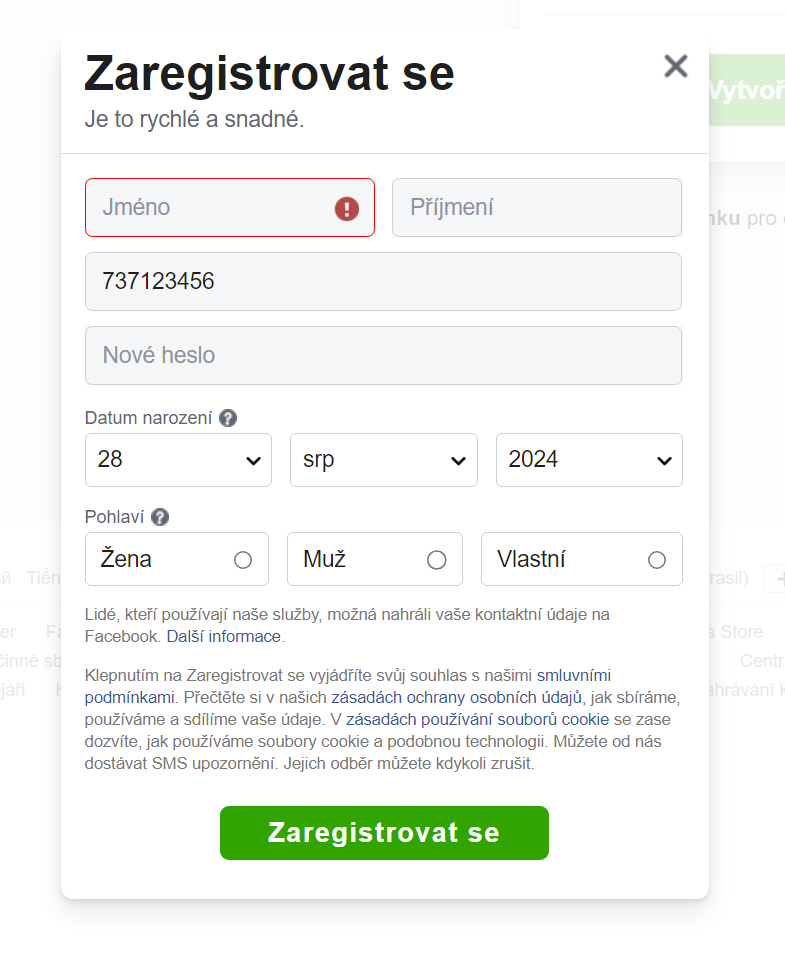Click the red error icon in Jméno field
Screen dimensions: 785x978
coord(347,208)
